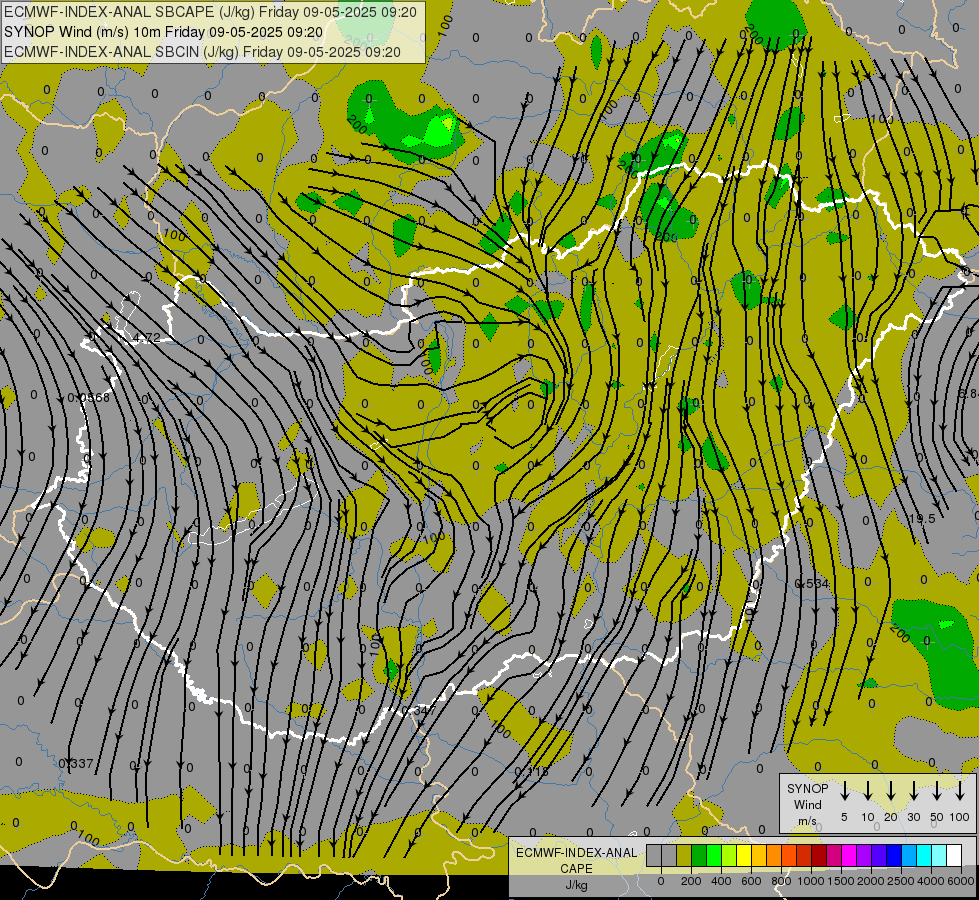
Task: Click the 50 m/s wind arrow in the SYNOP legend
Action: 937,791
